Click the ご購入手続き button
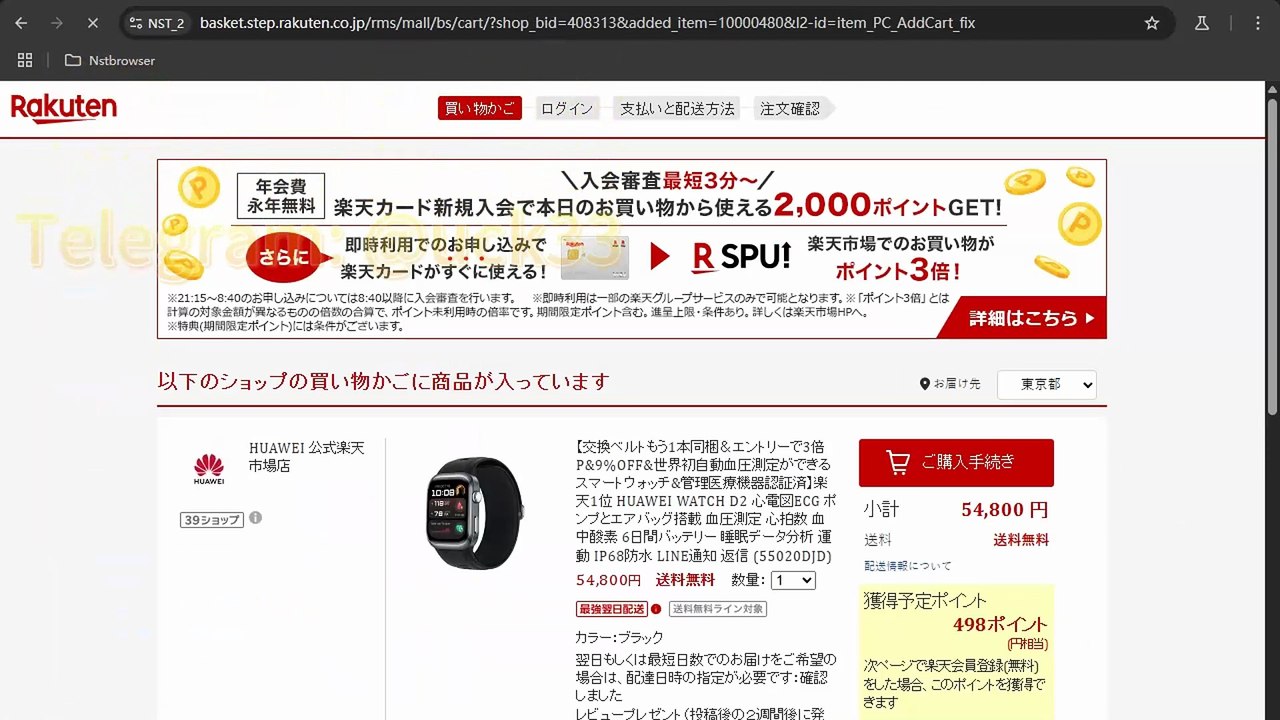1280x720 pixels. pos(956,462)
